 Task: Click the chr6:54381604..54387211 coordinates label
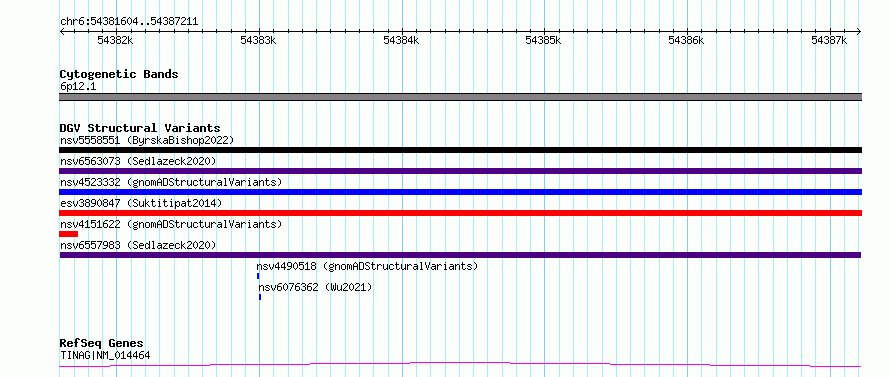click(x=129, y=21)
